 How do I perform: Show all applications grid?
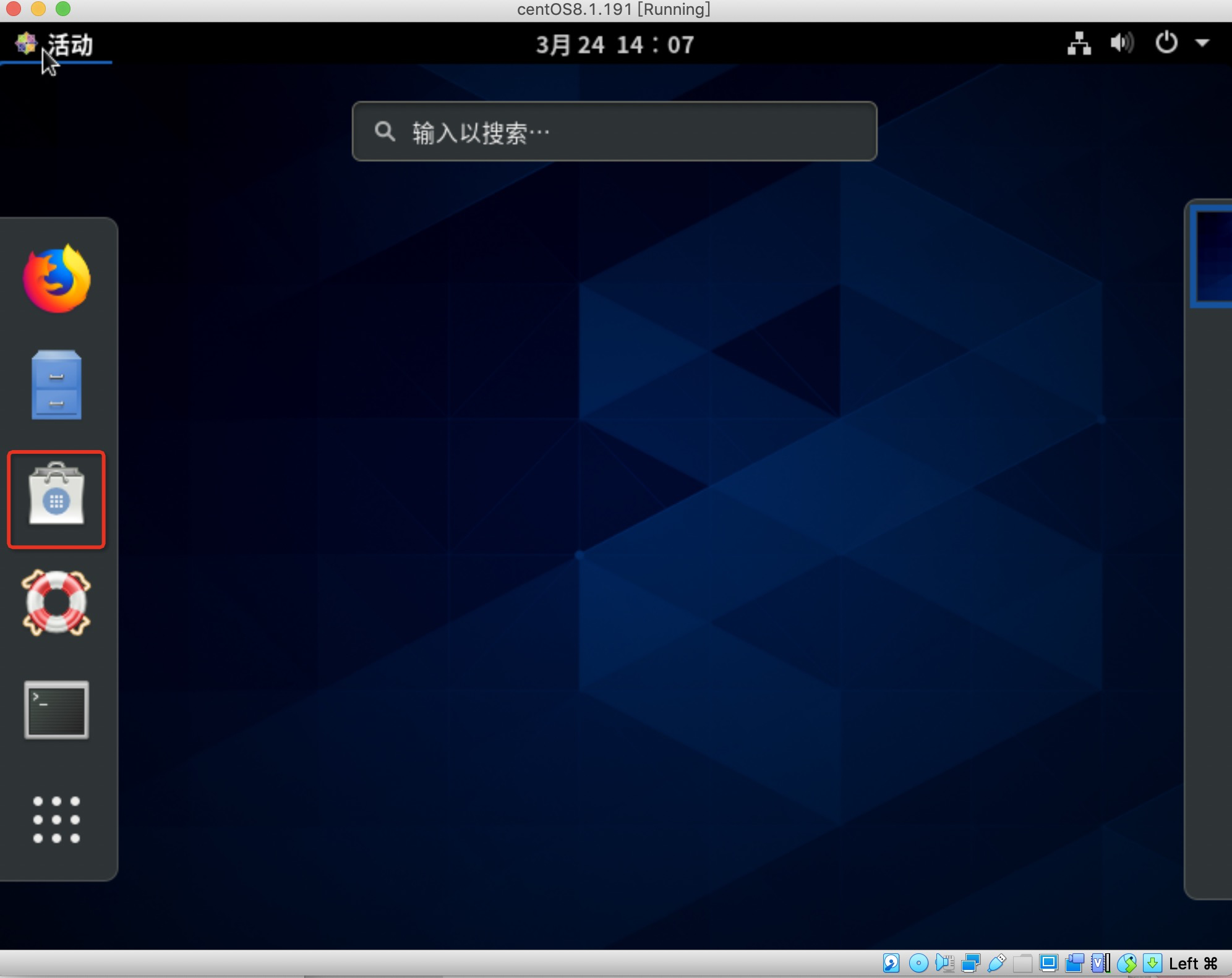[56, 819]
